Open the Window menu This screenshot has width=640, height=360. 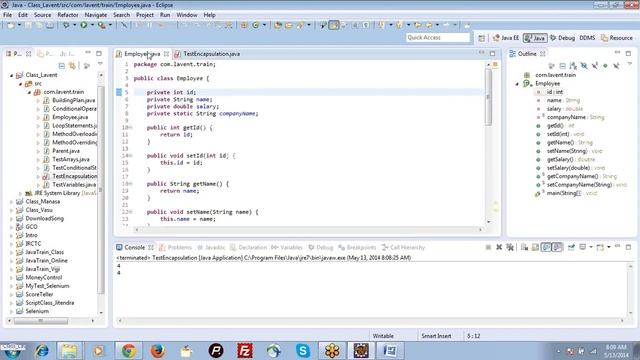tap(187, 15)
